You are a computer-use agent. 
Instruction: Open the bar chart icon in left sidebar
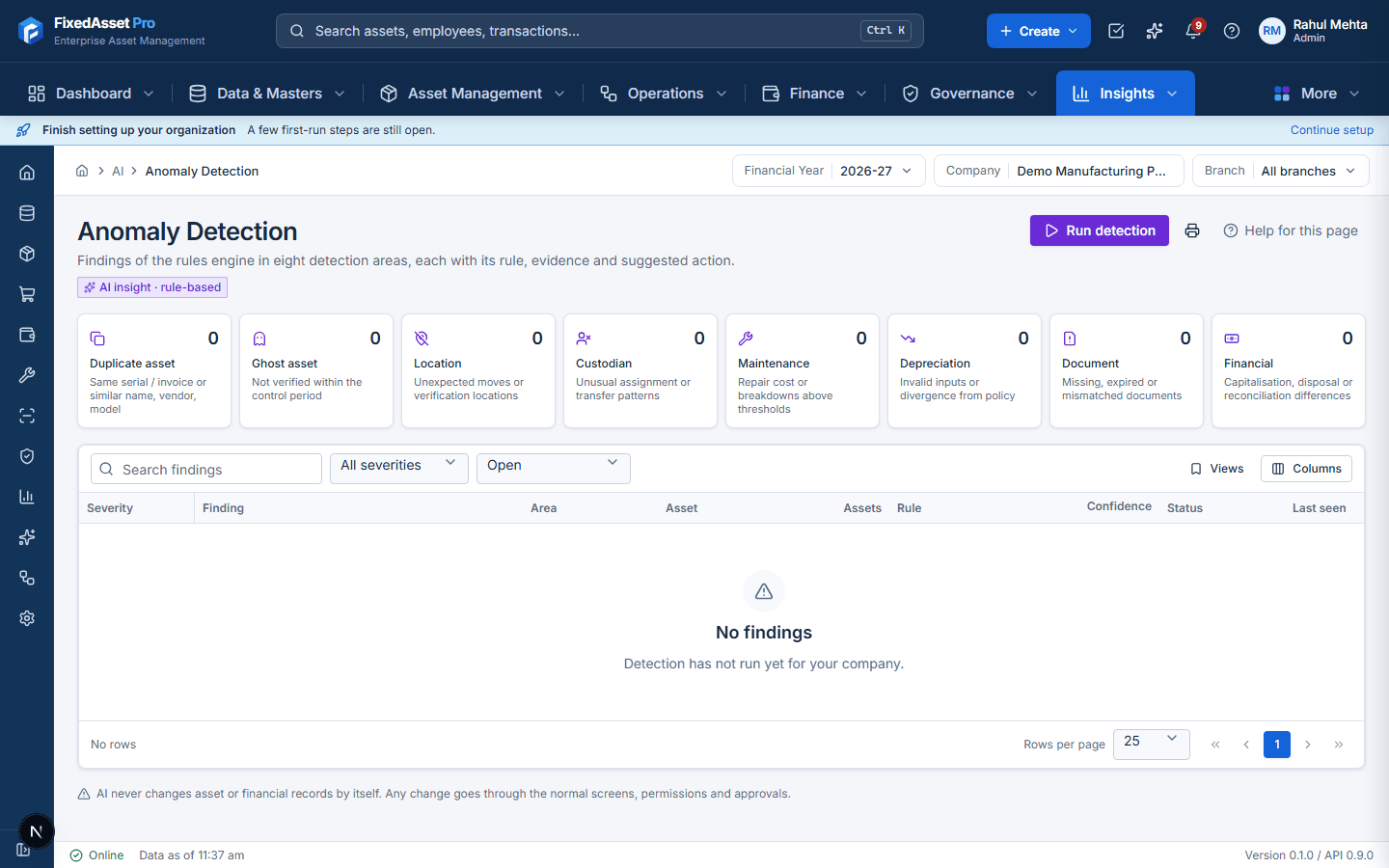(27, 497)
